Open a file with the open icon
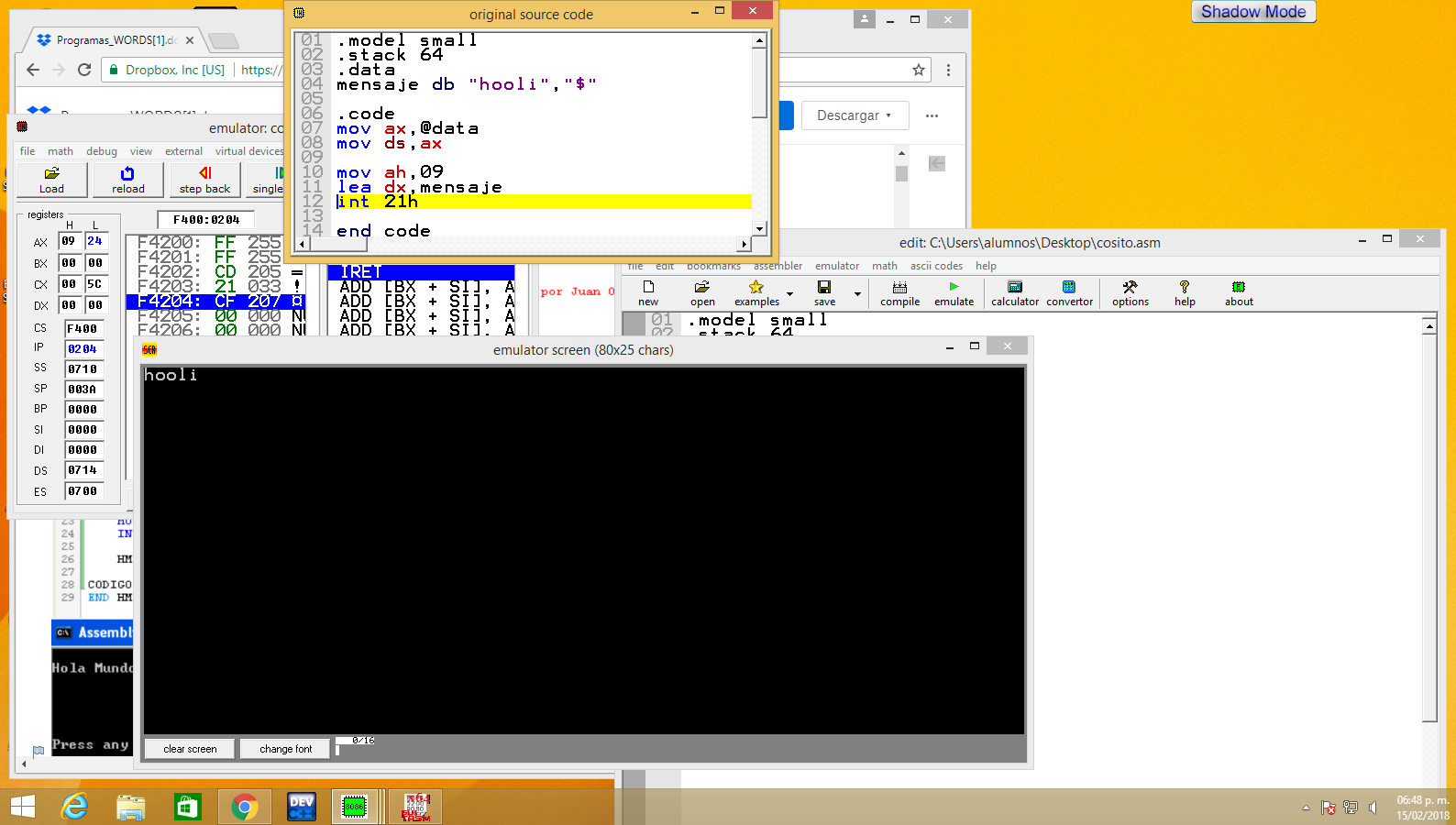Image resolution: width=1456 pixels, height=825 pixels. click(702, 293)
